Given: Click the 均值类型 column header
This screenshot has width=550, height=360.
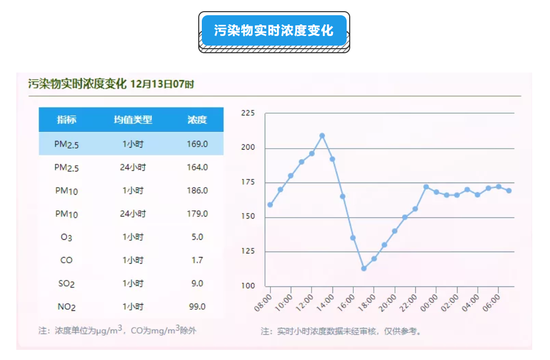Looking at the screenshot, I should [x=133, y=120].
